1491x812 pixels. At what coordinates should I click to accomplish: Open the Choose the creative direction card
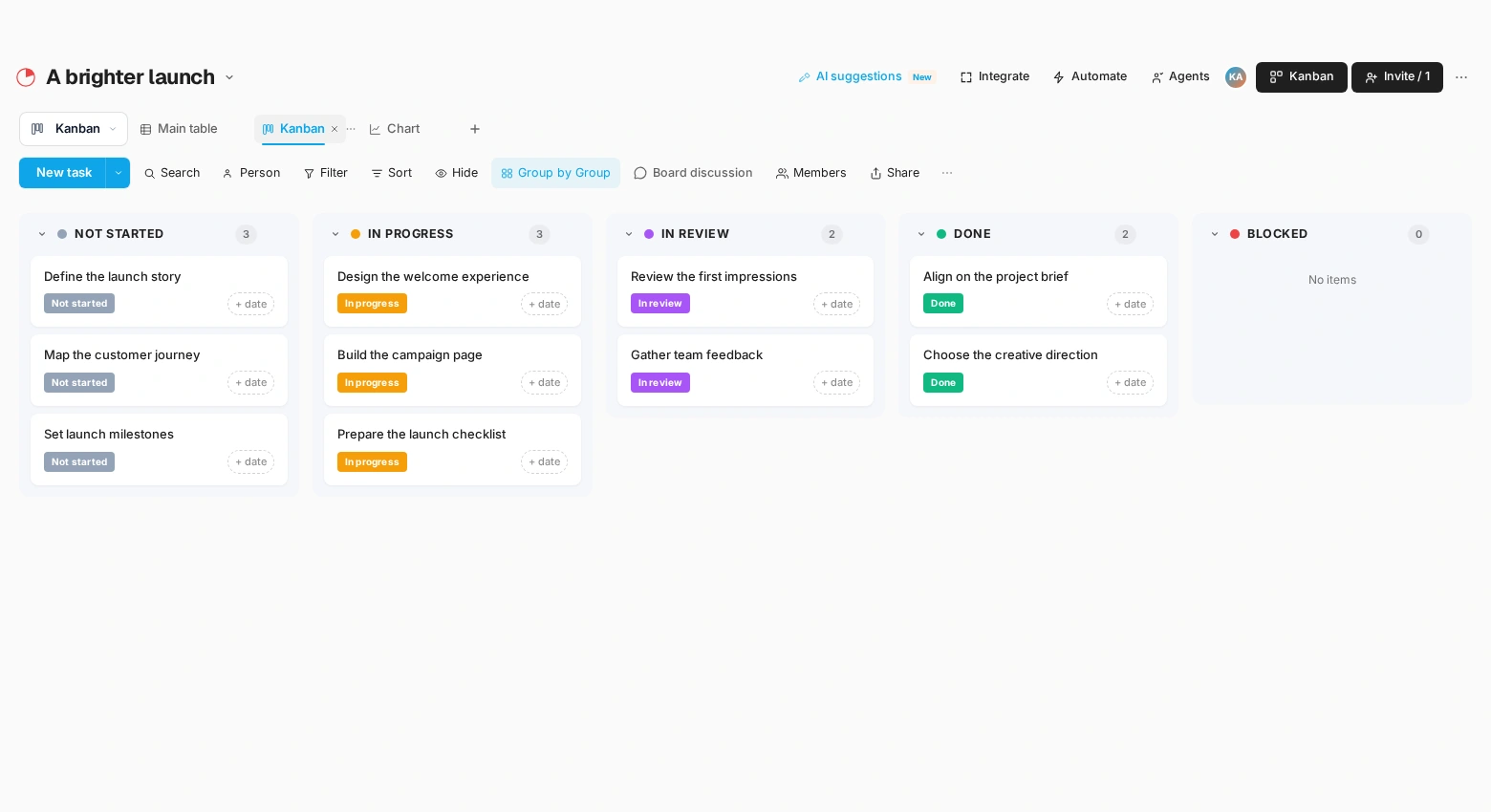(x=1039, y=371)
